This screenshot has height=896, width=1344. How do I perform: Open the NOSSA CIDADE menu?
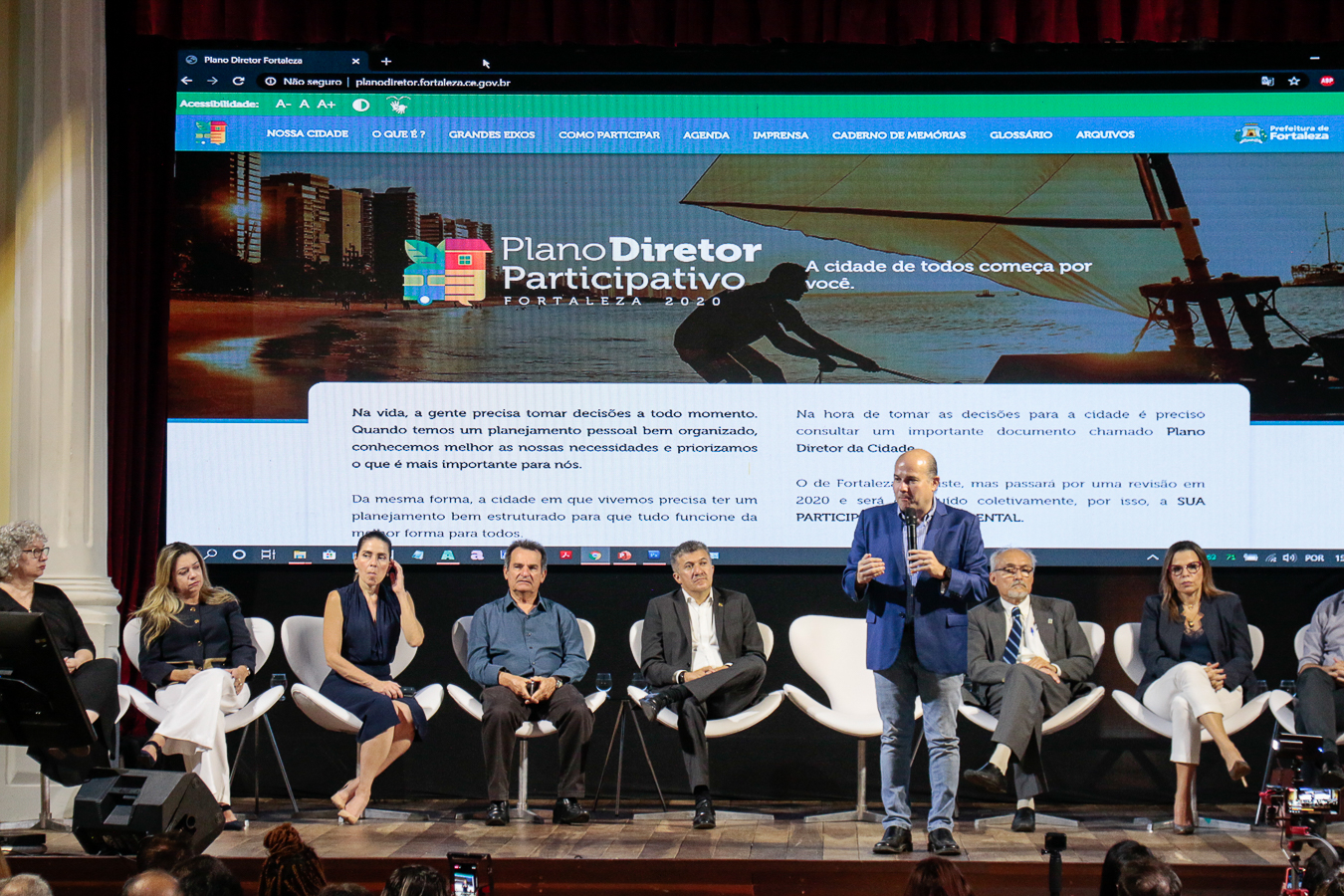(x=308, y=133)
